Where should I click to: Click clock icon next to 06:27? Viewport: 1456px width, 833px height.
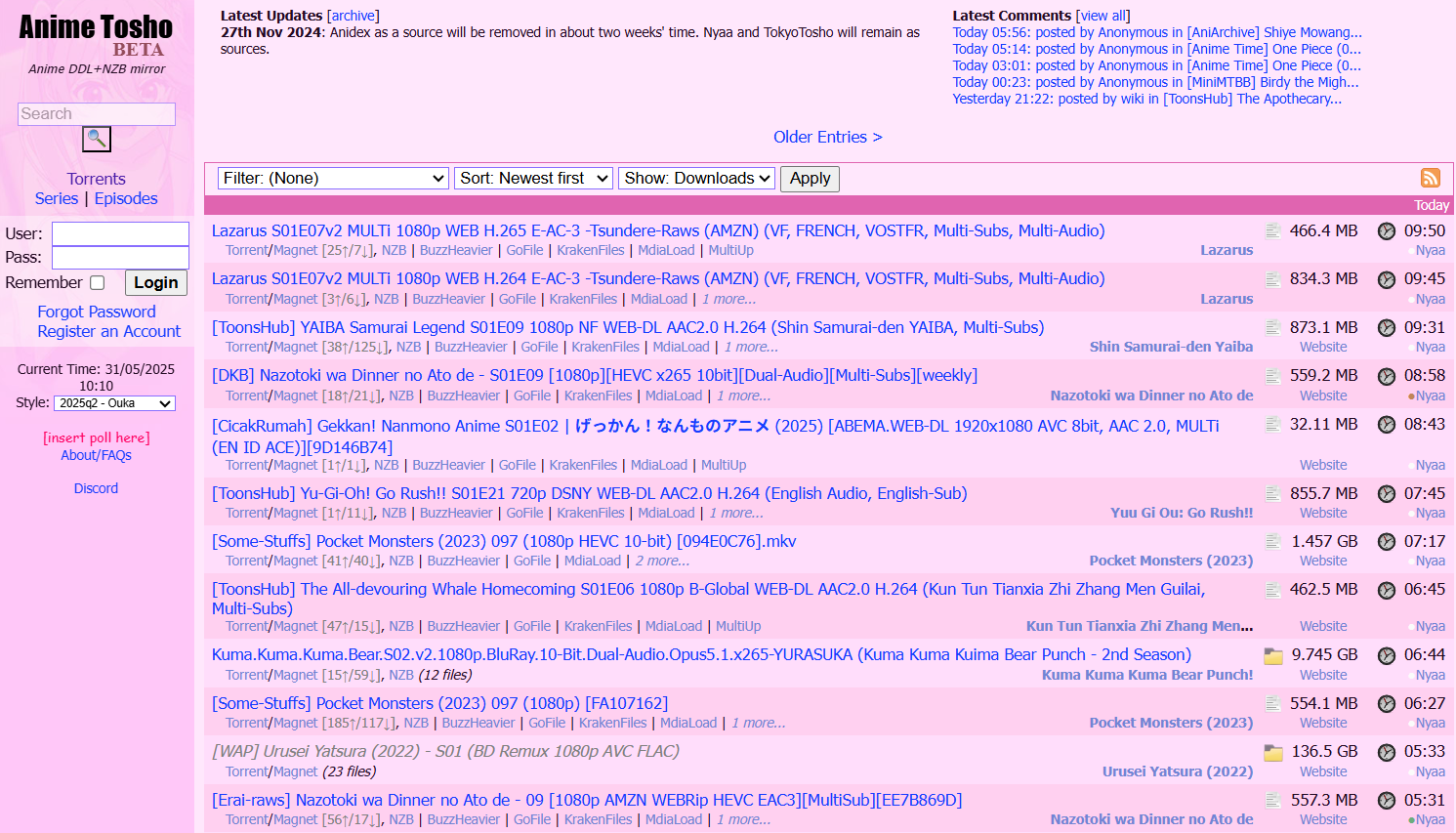point(1387,704)
